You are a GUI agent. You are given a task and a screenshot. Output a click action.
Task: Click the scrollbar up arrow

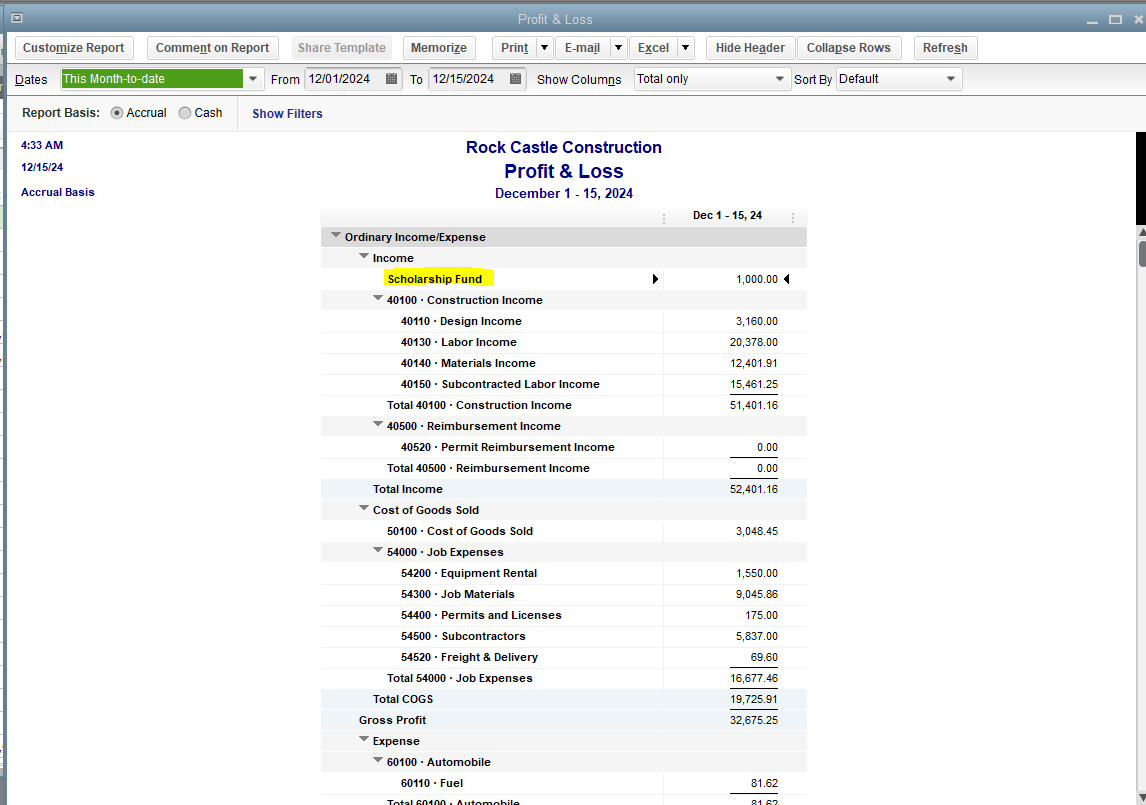[1142, 232]
